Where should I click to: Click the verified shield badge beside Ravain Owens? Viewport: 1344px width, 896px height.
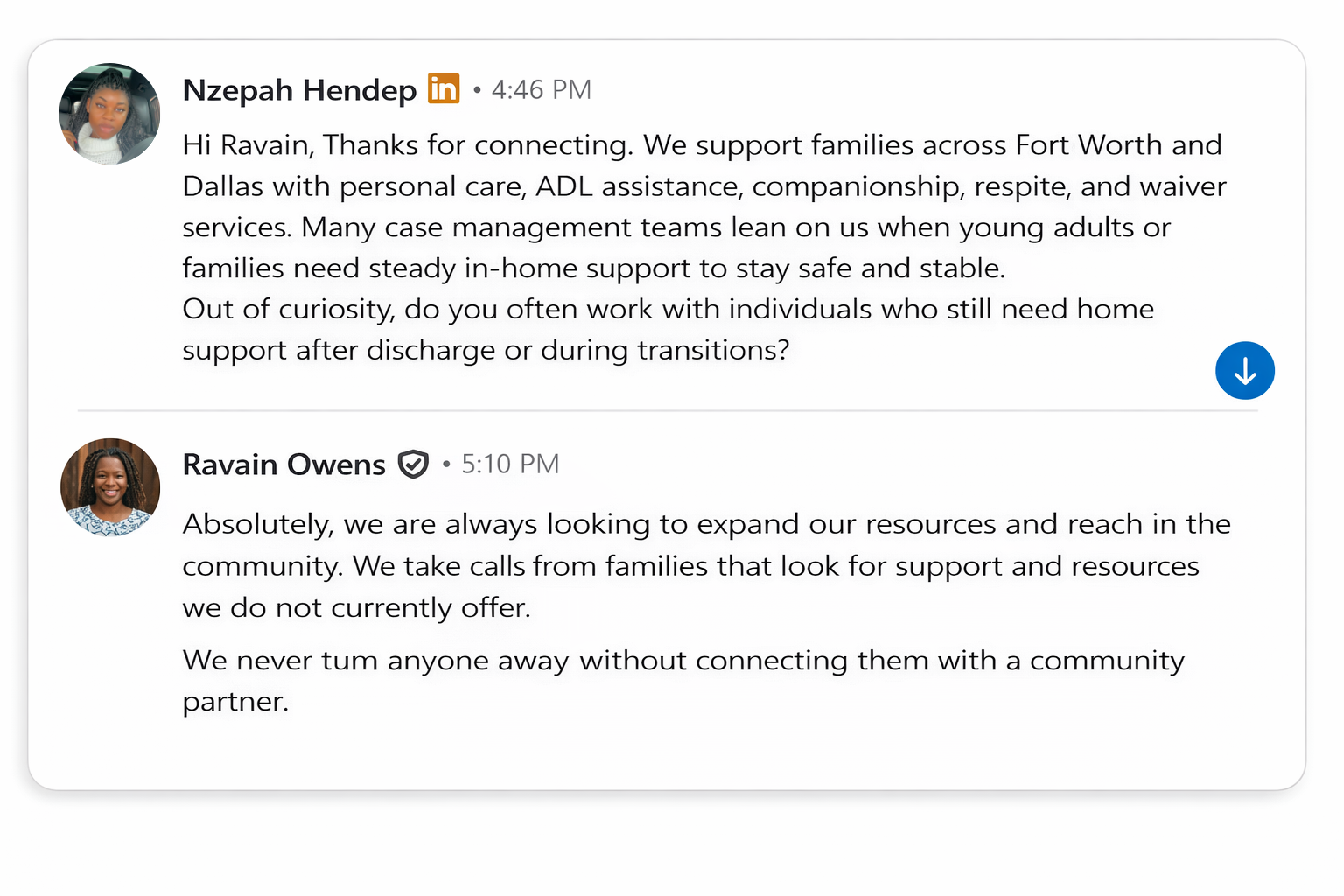[x=413, y=464]
